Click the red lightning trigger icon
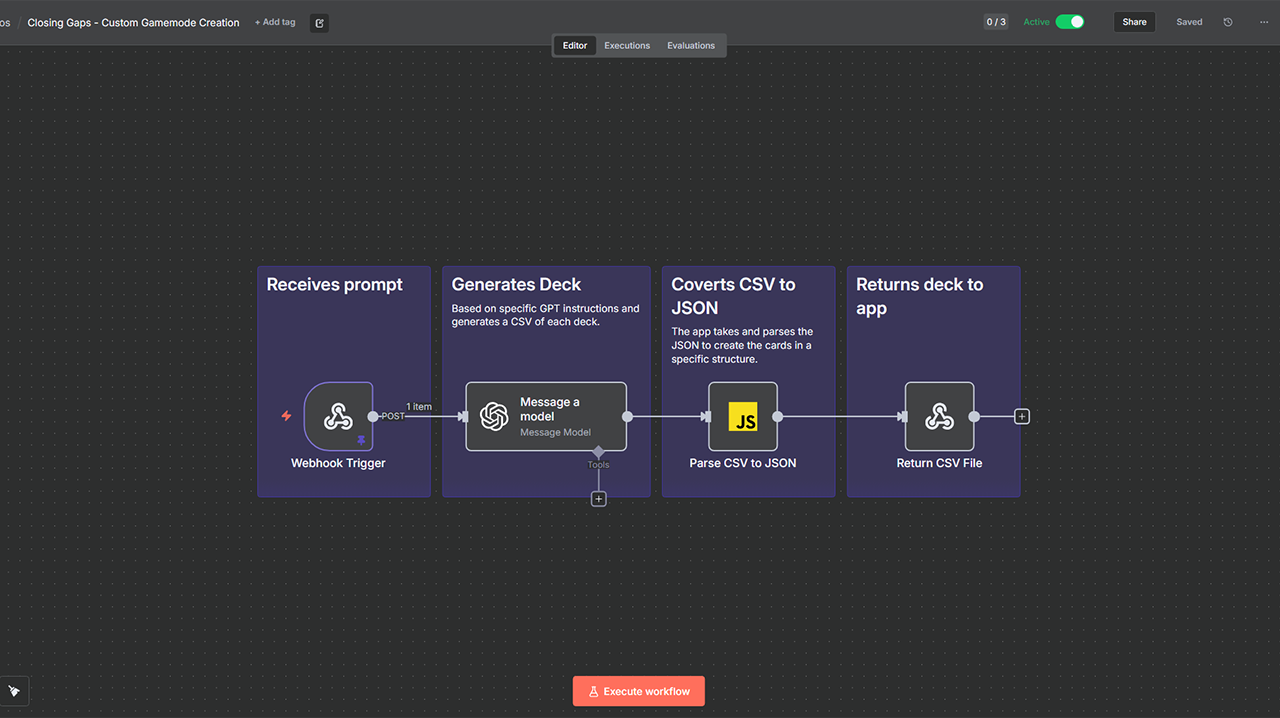 tap(286, 416)
